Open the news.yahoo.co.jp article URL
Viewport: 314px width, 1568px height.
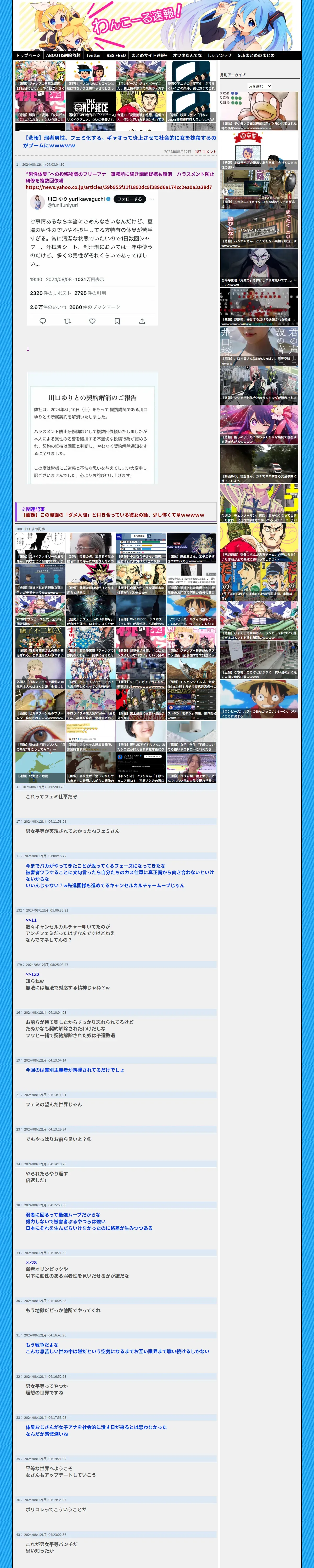point(119,187)
